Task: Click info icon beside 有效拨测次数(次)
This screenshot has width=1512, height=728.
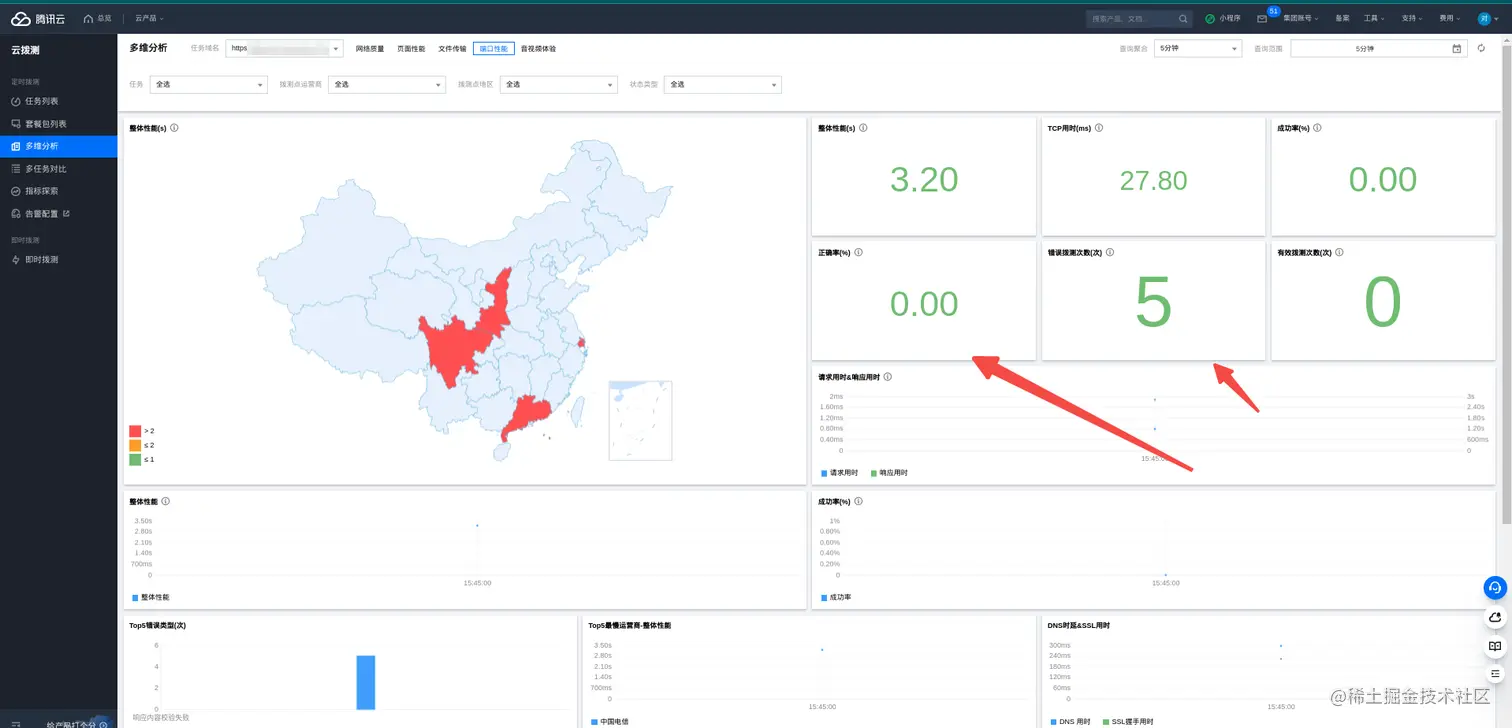Action: (x=1340, y=252)
